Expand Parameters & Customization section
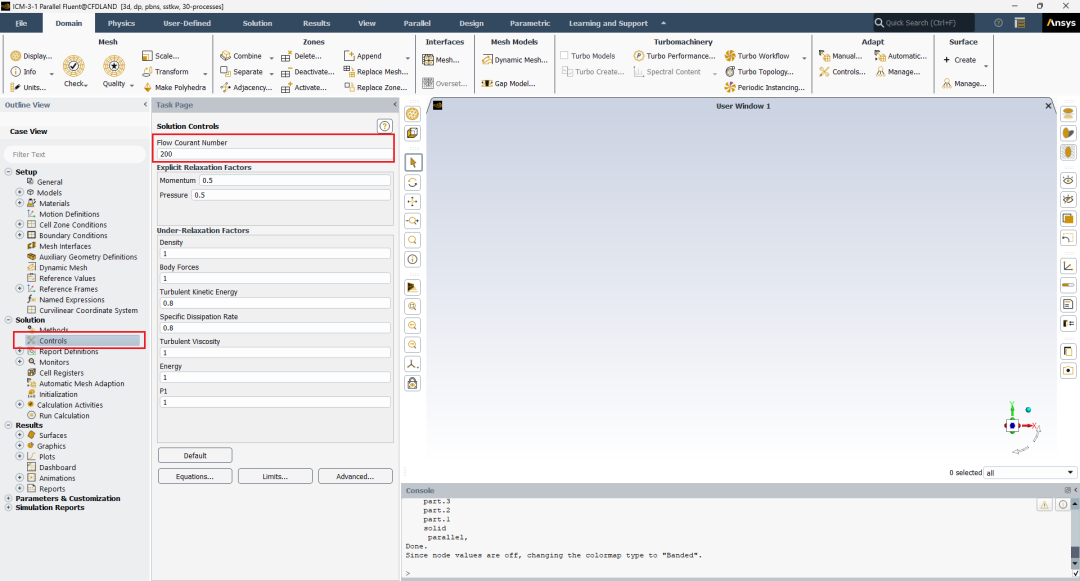1080x581 pixels. [x=8, y=498]
